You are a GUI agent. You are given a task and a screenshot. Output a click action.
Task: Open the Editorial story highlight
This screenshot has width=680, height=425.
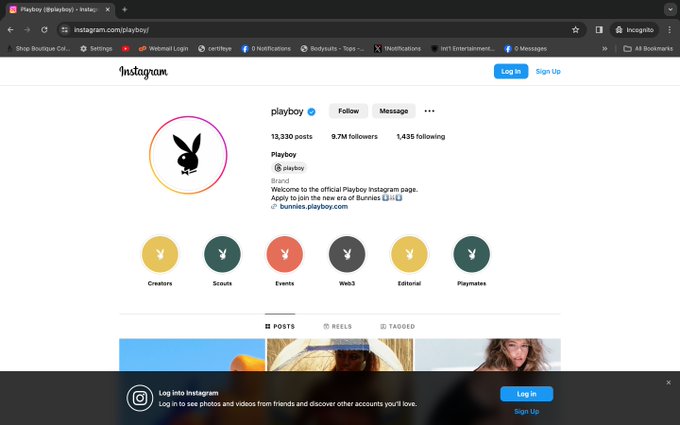pyautogui.click(x=409, y=254)
